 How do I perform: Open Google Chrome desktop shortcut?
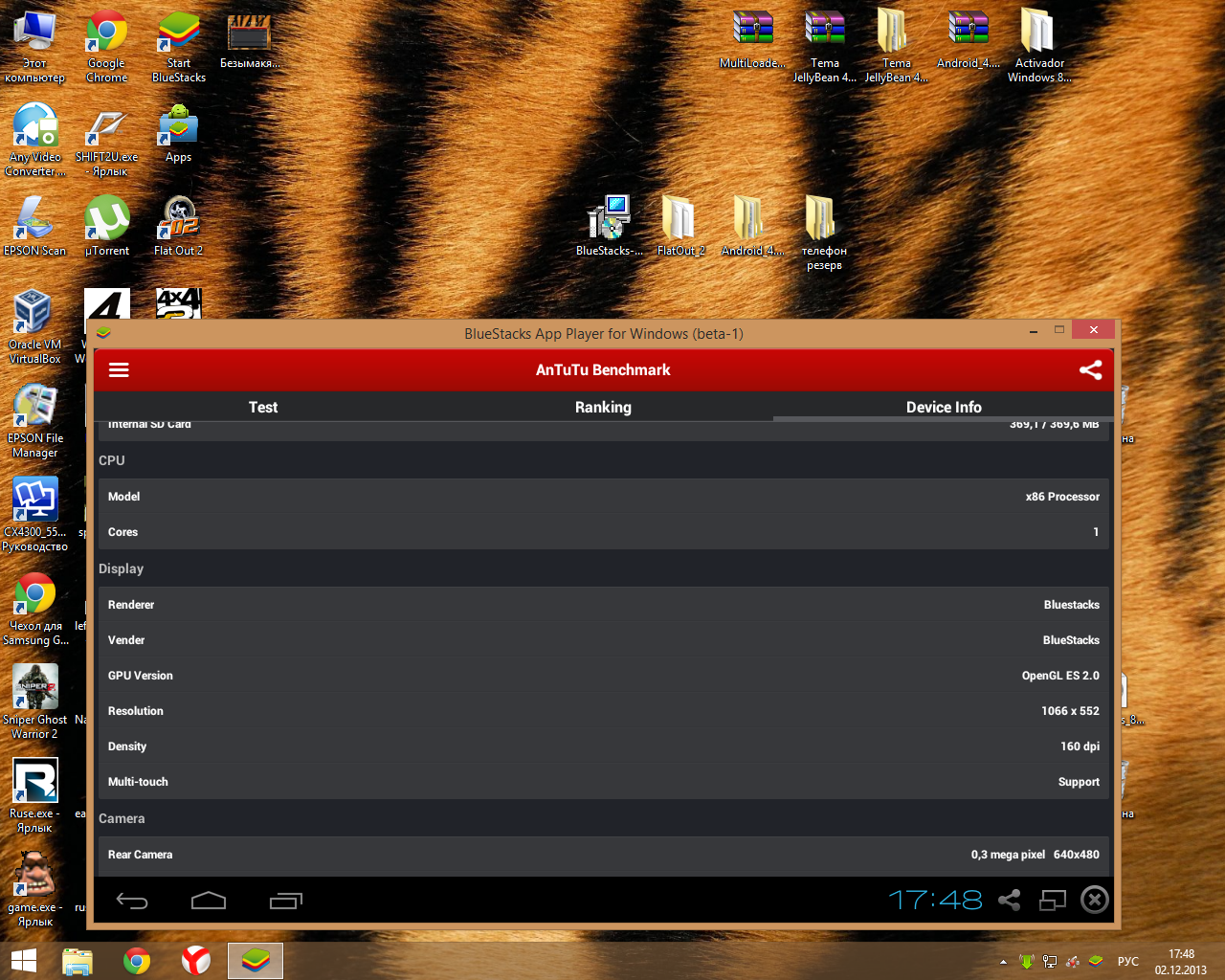click(106, 48)
